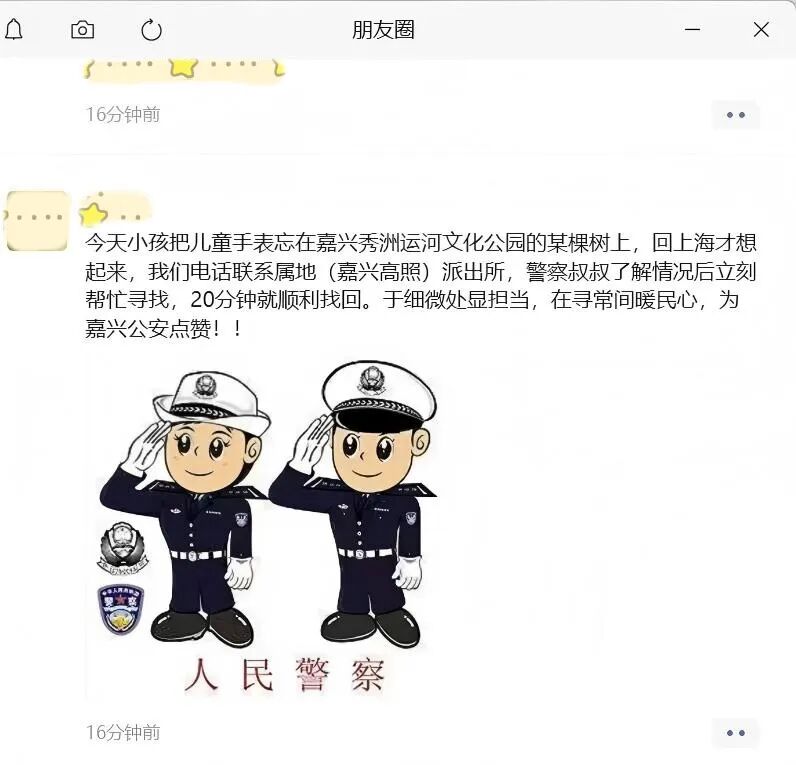This screenshot has width=796, height=765.
Task: Open the notifications bell icon
Action: coord(14,29)
